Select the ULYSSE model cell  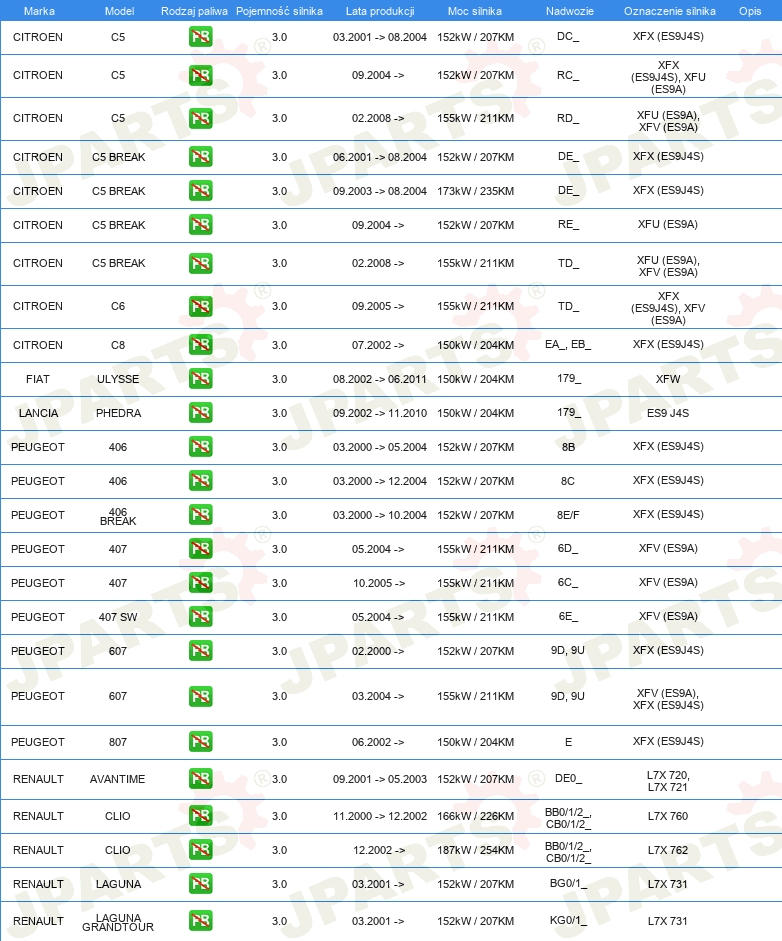pyautogui.click(x=118, y=379)
